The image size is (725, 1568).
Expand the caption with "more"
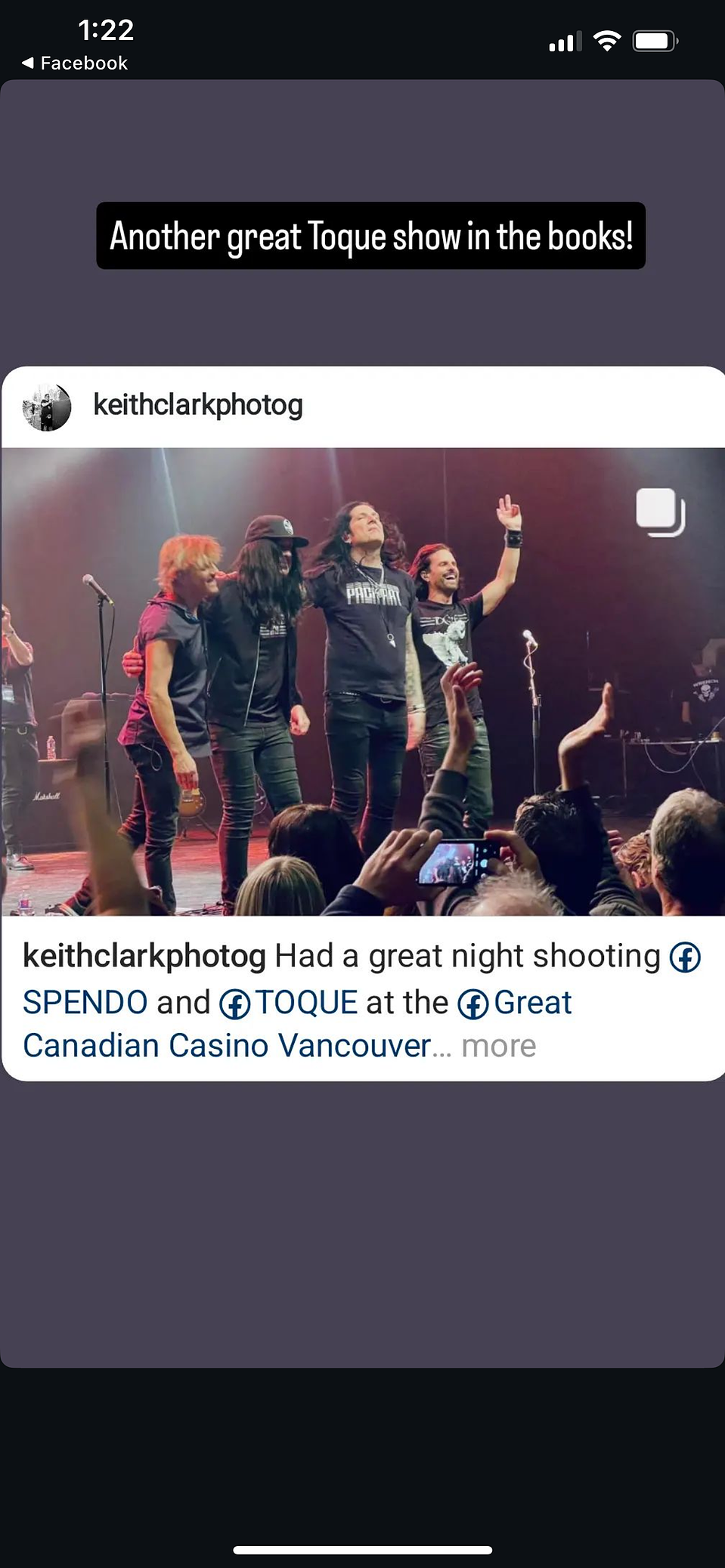click(x=498, y=1046)
